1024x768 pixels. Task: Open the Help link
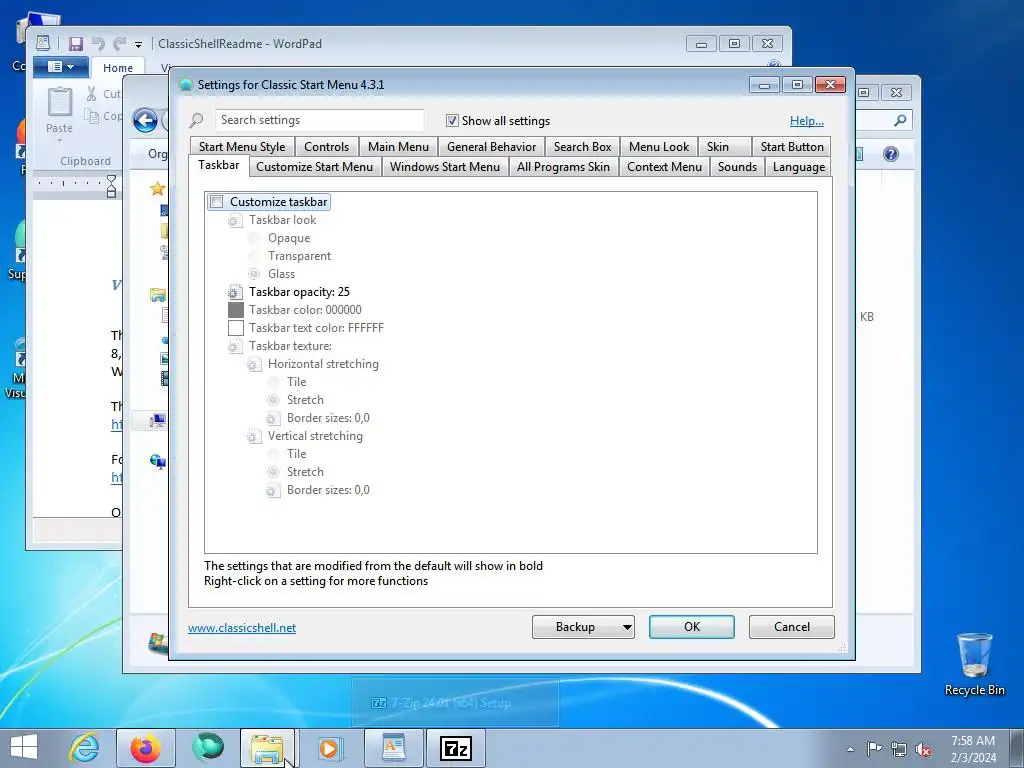(807, 121)
